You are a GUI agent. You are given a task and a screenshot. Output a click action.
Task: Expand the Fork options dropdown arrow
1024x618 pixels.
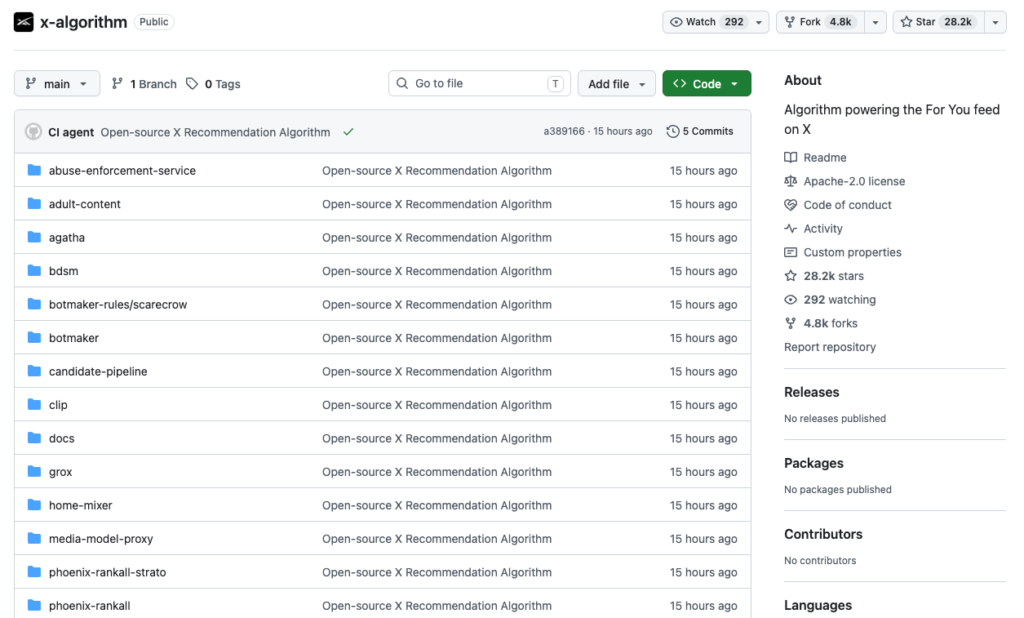tap(875, 22)
